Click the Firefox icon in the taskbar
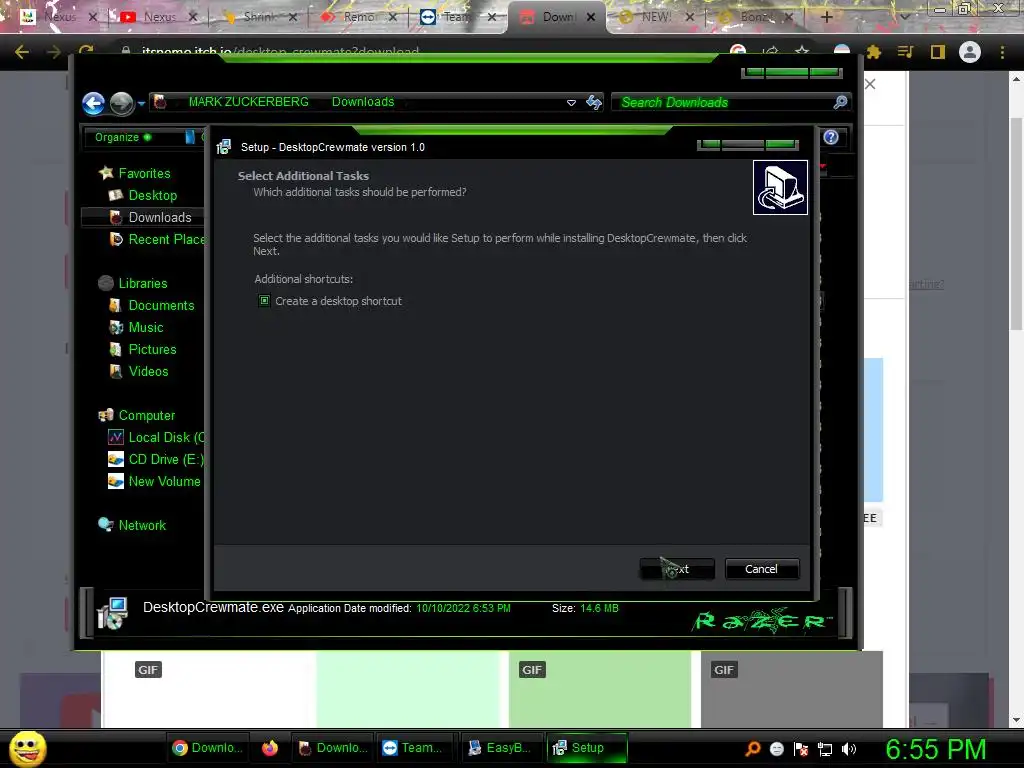This screenshot has width=1024, height=768. [270, 748]
